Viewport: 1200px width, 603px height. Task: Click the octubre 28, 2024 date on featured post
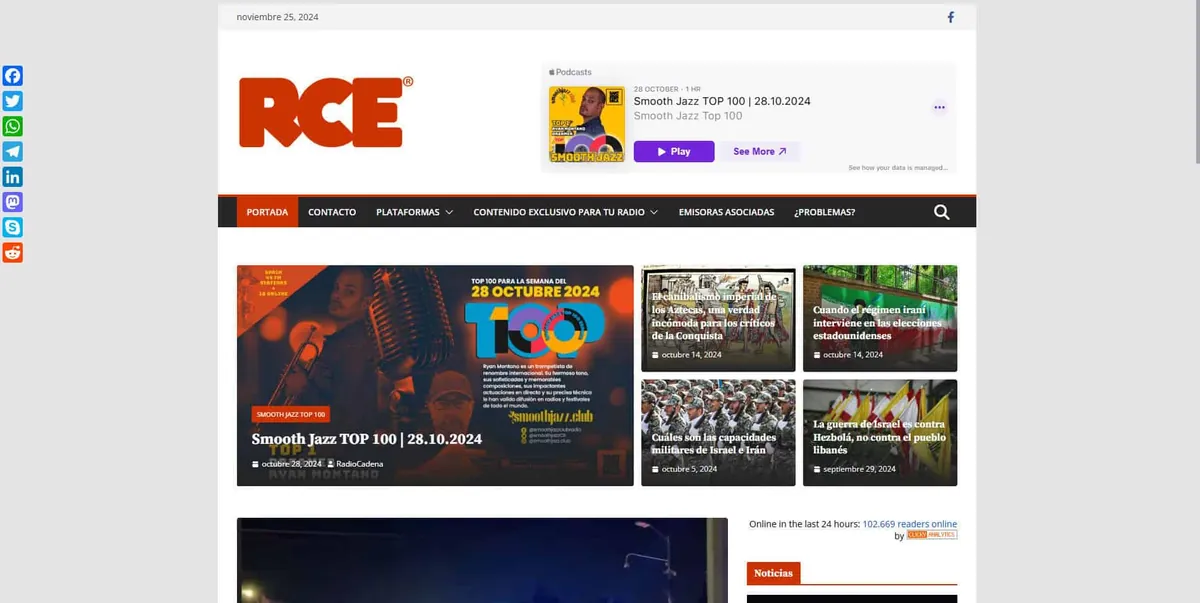click(x=292, y=464)
